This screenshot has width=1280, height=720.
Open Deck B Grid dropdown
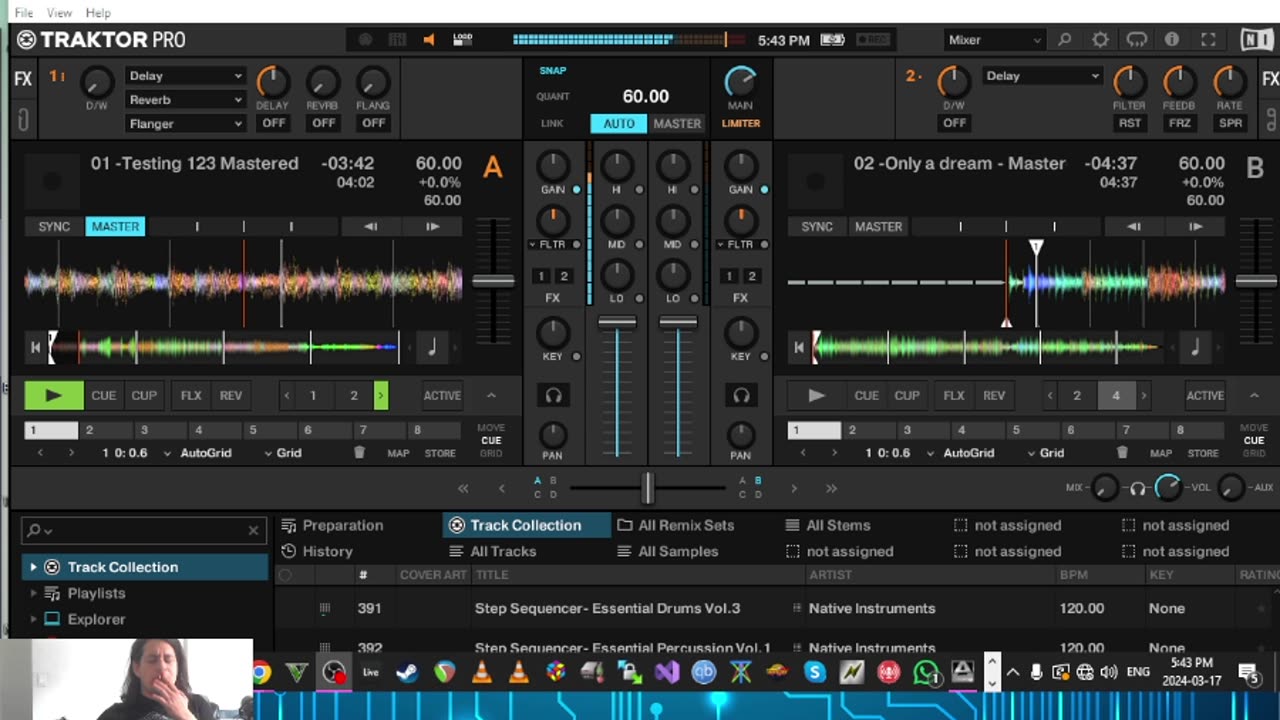1045,453
